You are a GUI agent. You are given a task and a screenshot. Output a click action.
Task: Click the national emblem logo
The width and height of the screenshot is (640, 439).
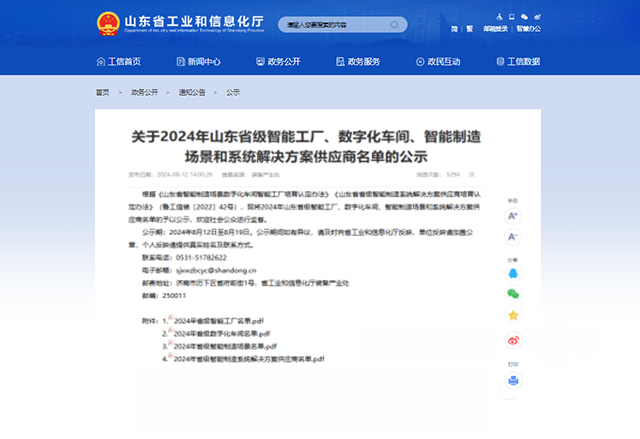(x=108, y=24)
